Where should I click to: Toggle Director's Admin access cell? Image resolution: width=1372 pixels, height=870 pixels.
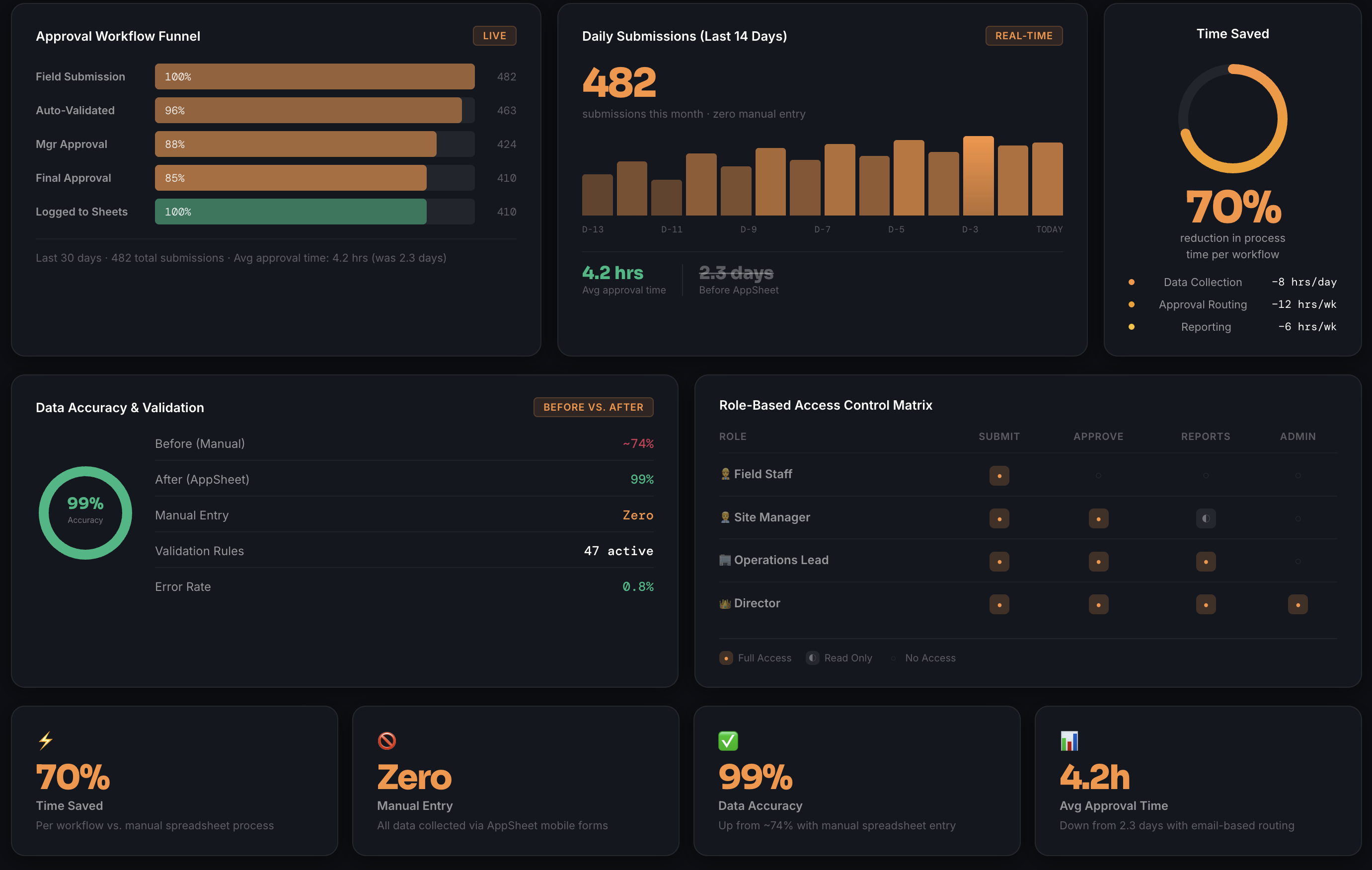[x=1297, y=604]
